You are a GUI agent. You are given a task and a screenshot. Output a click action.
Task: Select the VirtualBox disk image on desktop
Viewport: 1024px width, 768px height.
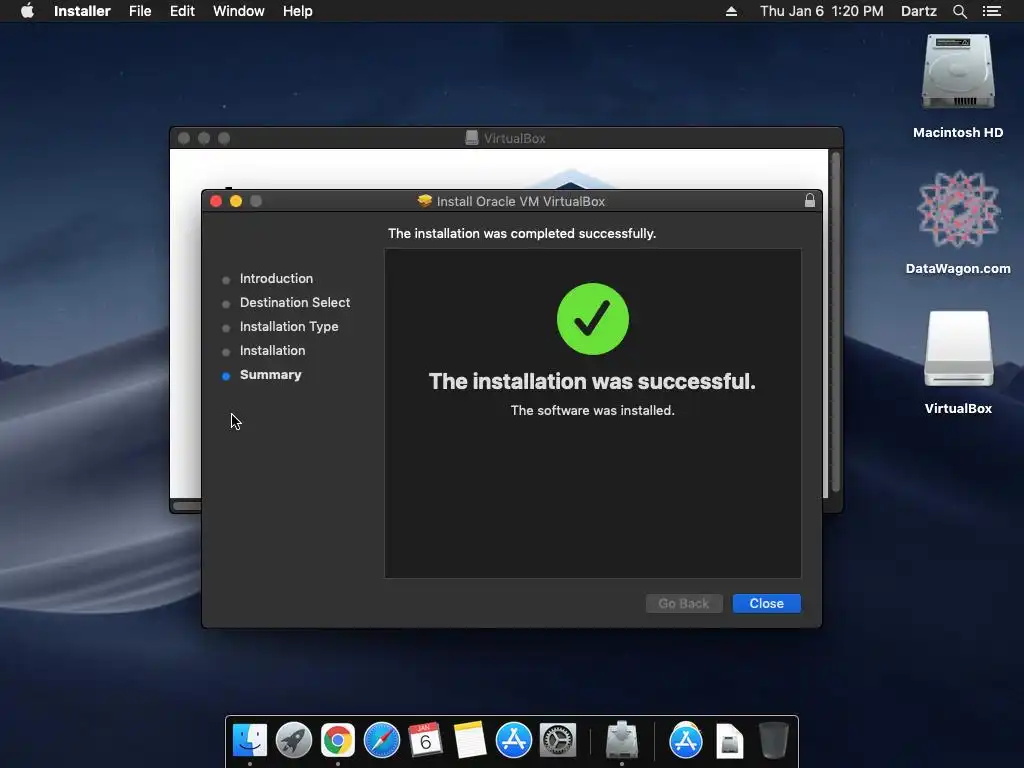tap(958, 349)
